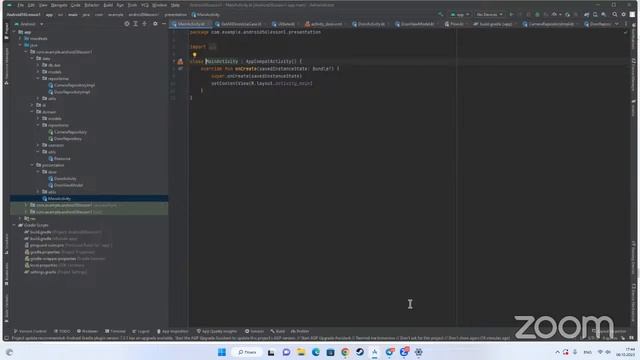Open the Refactor menu

click(92, 5)
